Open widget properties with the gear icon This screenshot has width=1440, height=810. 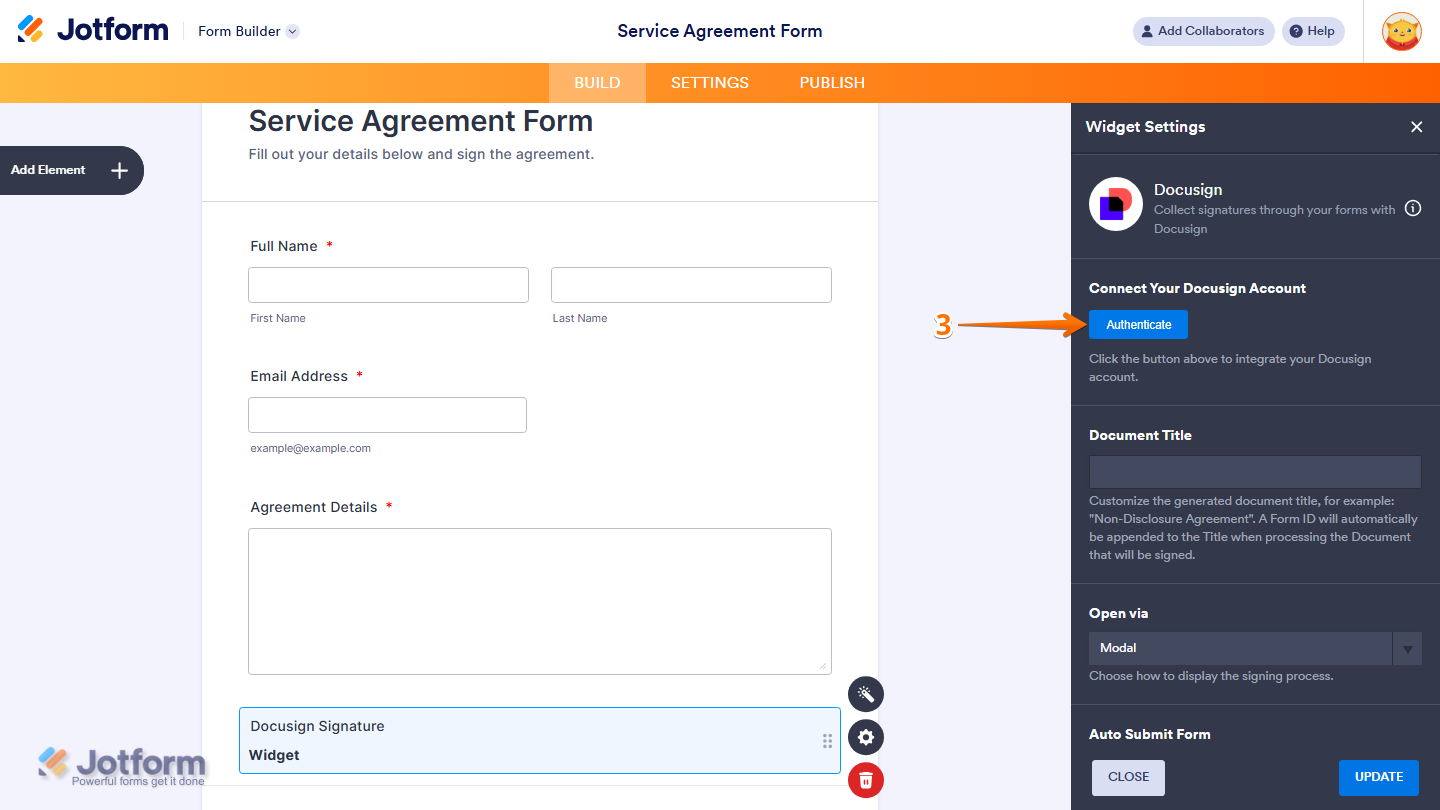point(865,737)
